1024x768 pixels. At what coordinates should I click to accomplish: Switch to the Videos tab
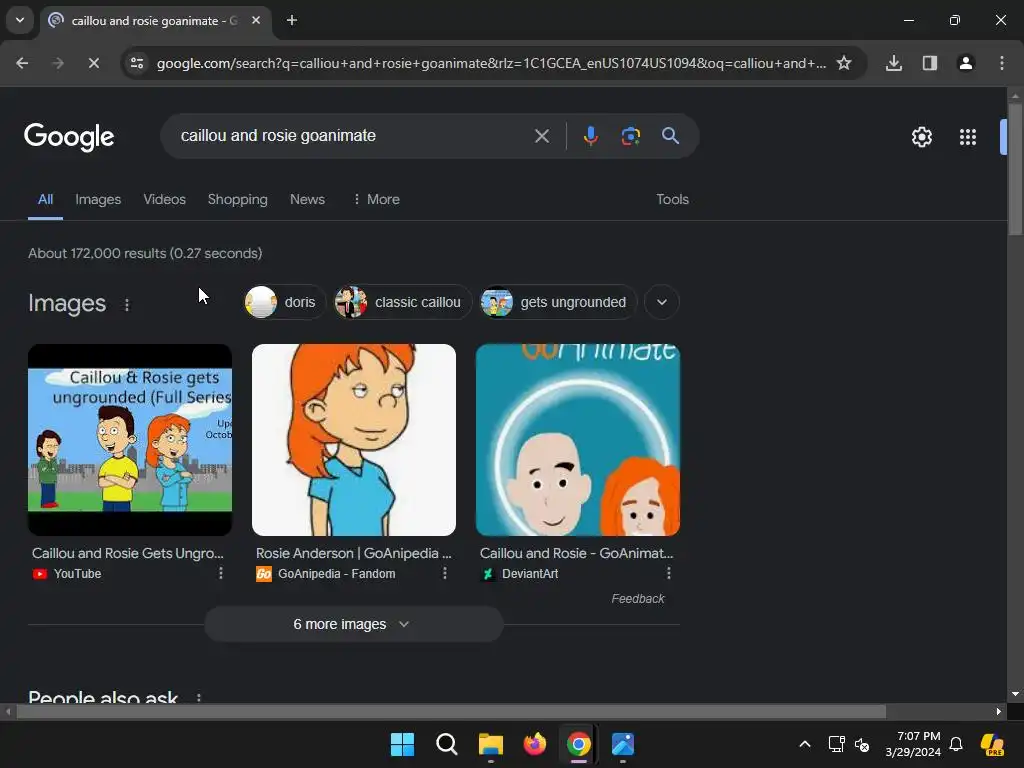[x=165, y=199]
